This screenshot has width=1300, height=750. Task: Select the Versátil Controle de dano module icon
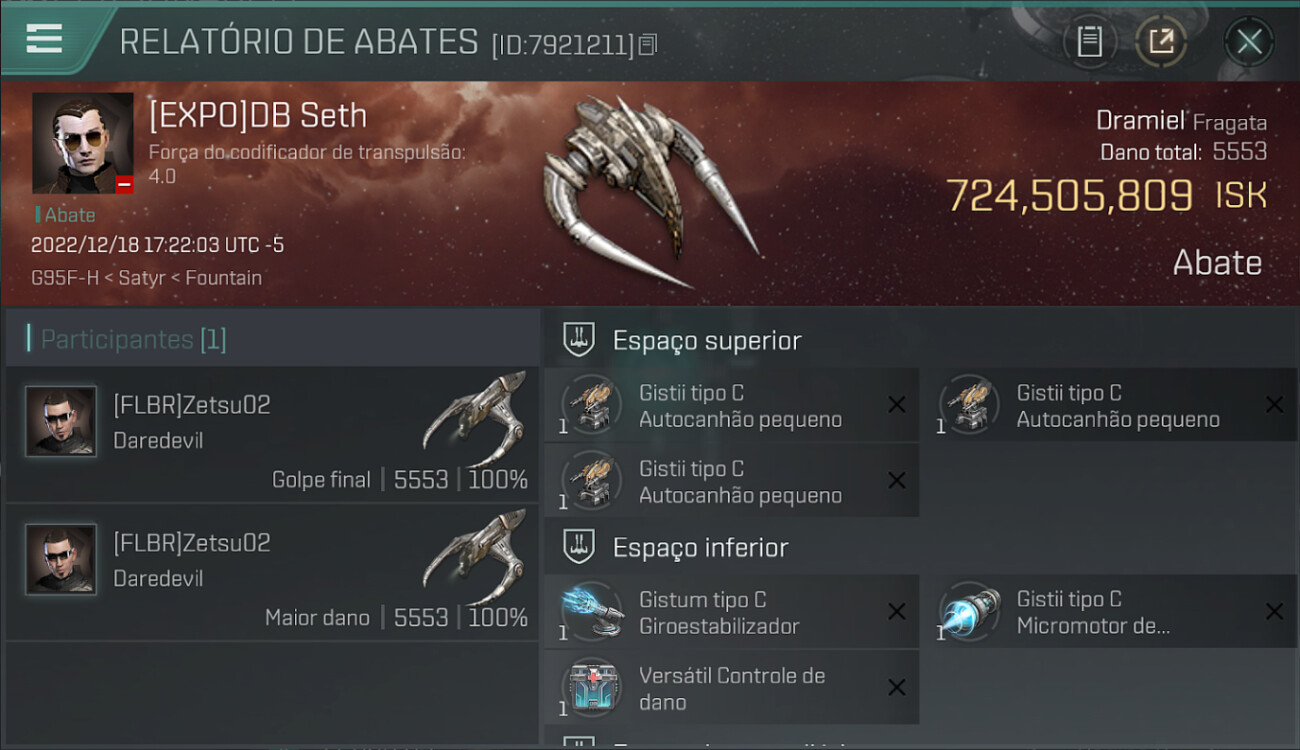click(592, 688)
